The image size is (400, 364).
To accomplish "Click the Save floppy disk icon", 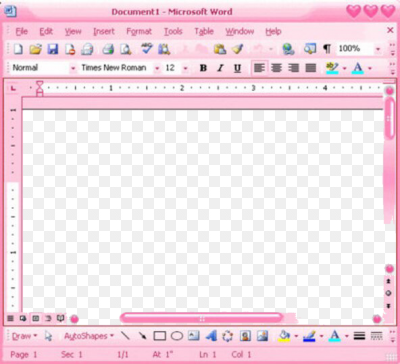I will pyautogui.click(x=53, y=49).
